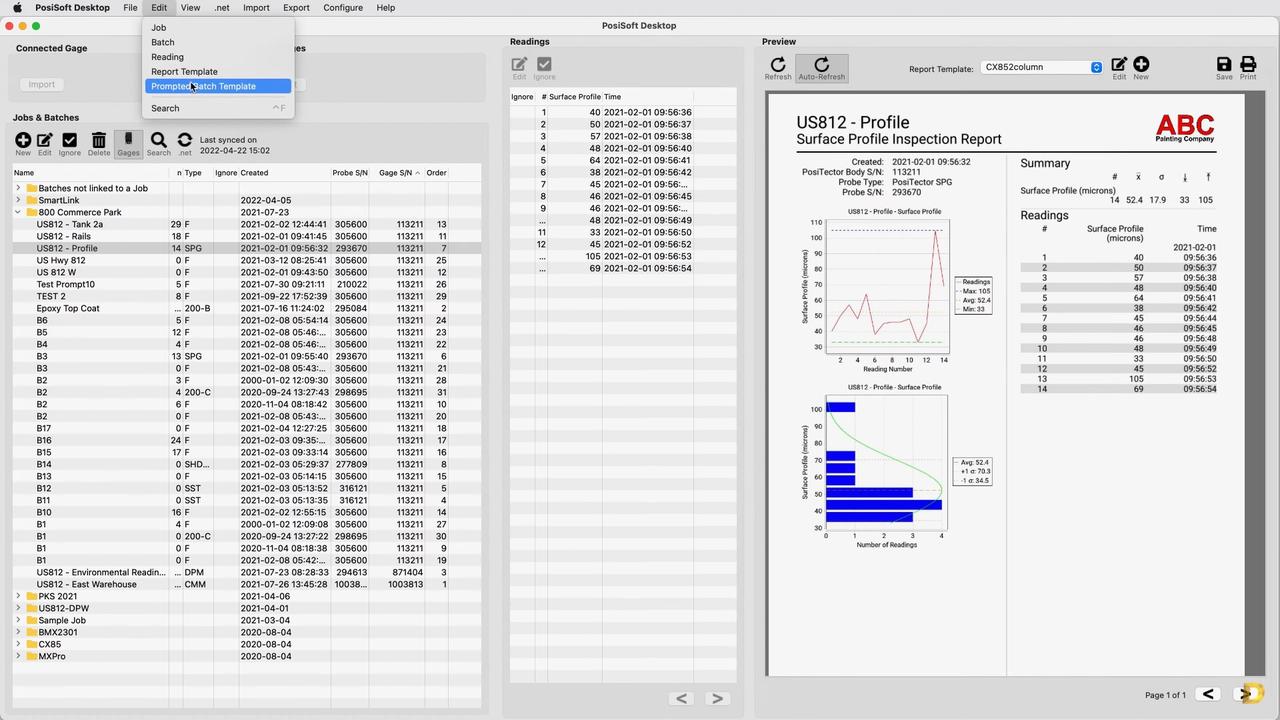Open the Search magnifier in Jobs toolbar
Screen dimensions: 1280x720
[158, 143]
